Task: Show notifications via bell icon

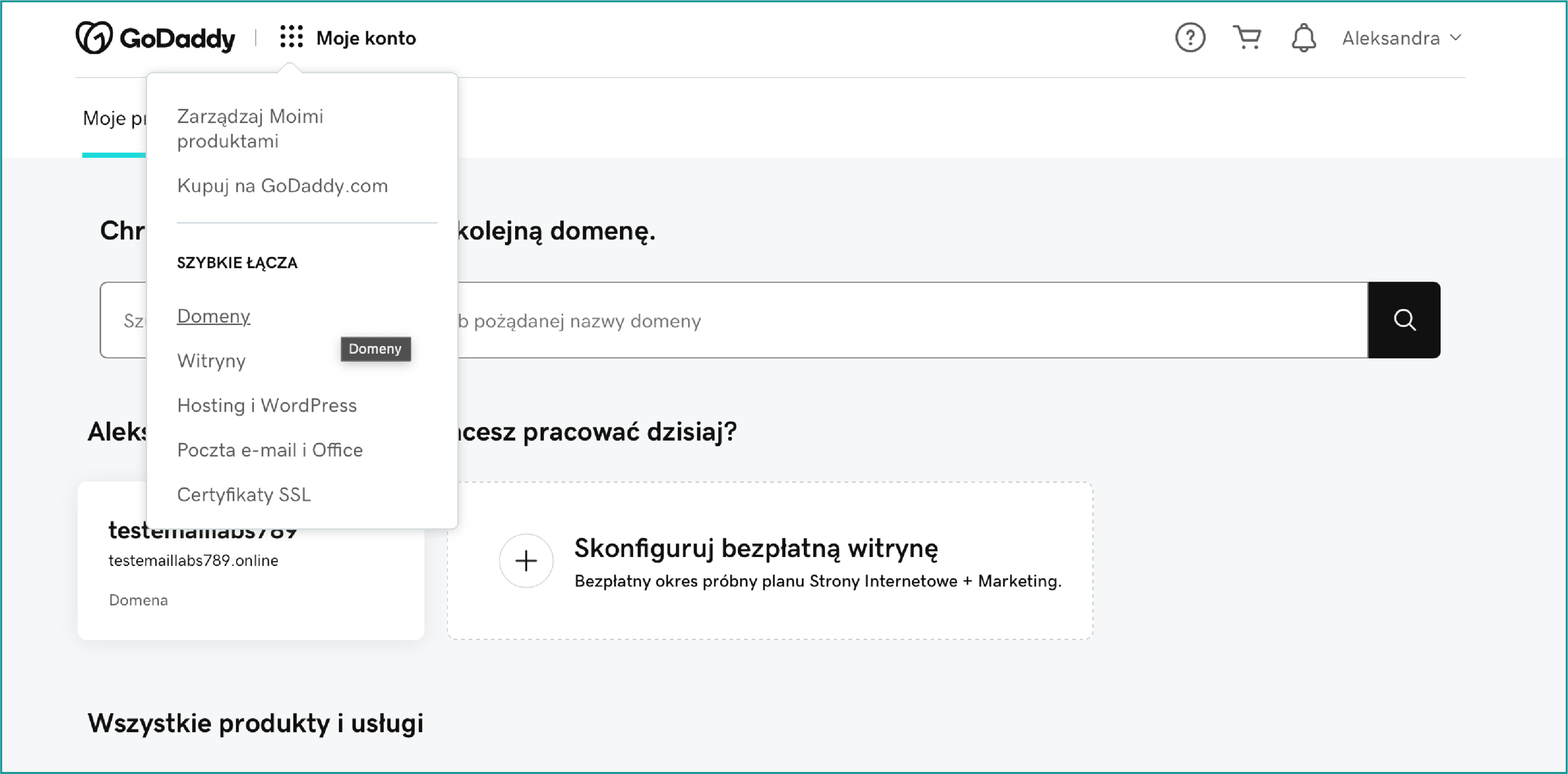Action: pos(1303,37)
